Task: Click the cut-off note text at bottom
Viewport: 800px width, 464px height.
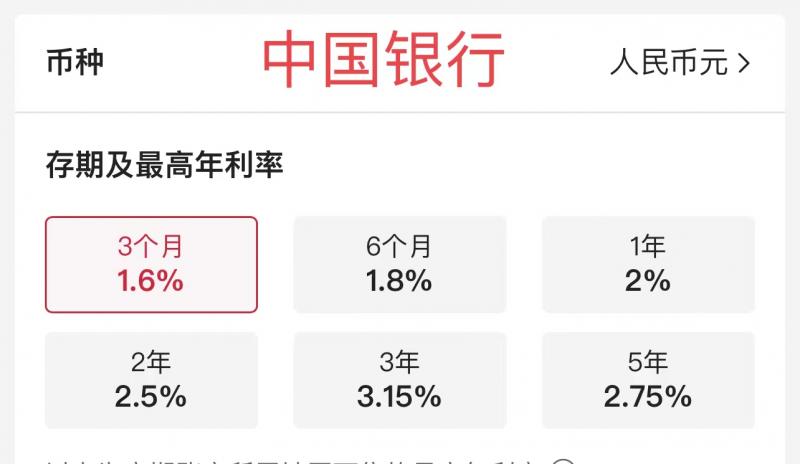Action: point(290,461)
